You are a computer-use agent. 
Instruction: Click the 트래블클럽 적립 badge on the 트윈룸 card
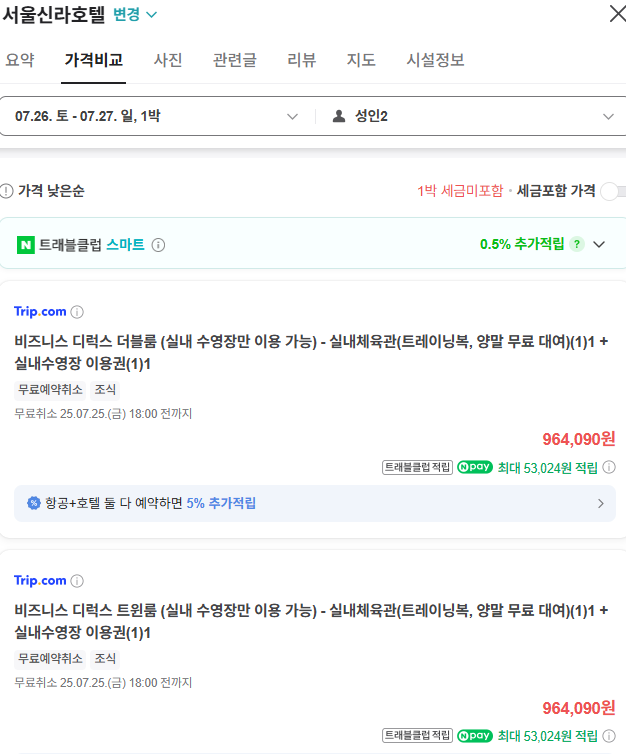[417, 735]
